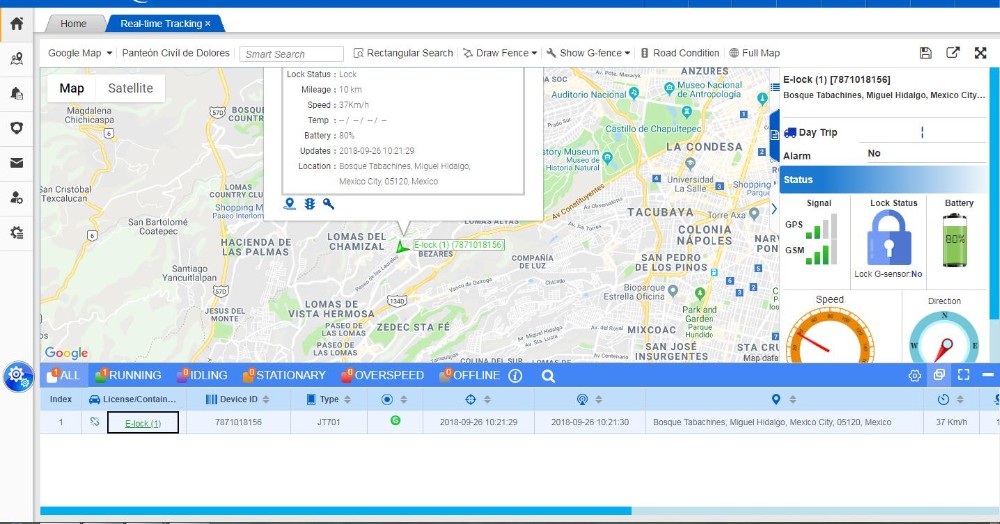The image size is (1000, 524).
Task: Switch to Satellite map view
Action: [130, 89]
